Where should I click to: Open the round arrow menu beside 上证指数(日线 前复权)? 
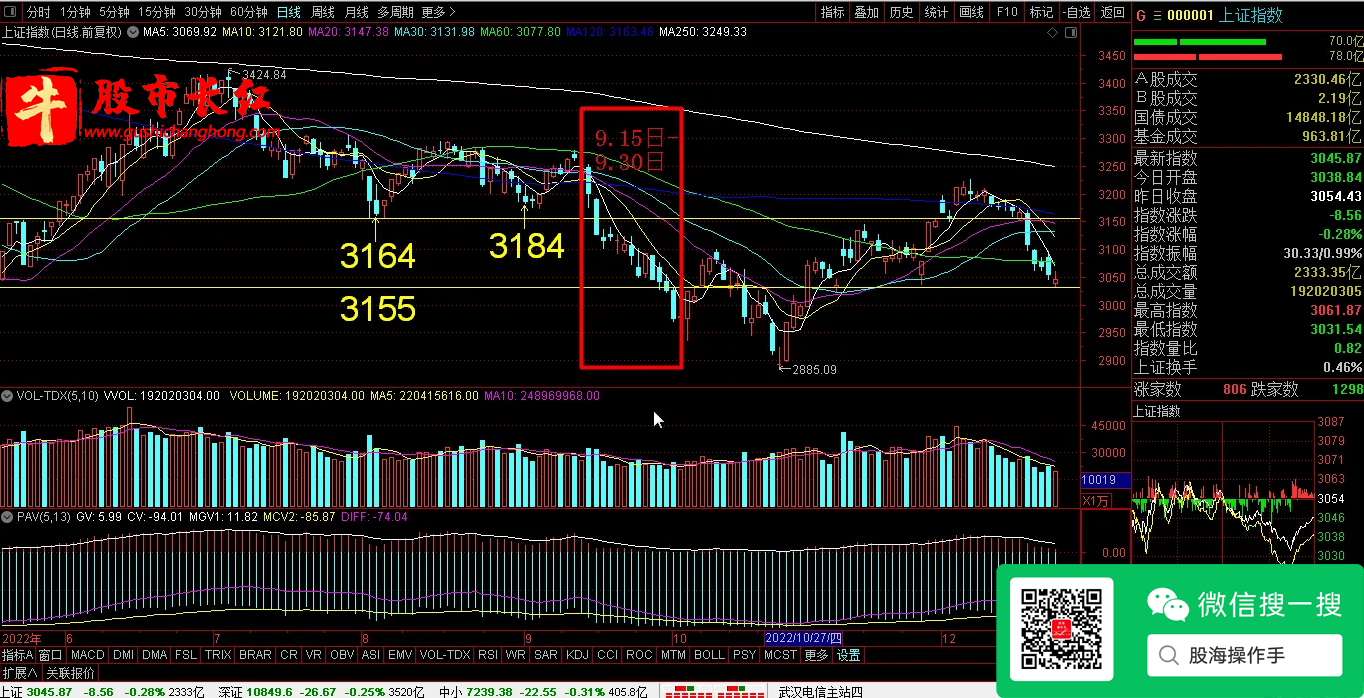133,32
